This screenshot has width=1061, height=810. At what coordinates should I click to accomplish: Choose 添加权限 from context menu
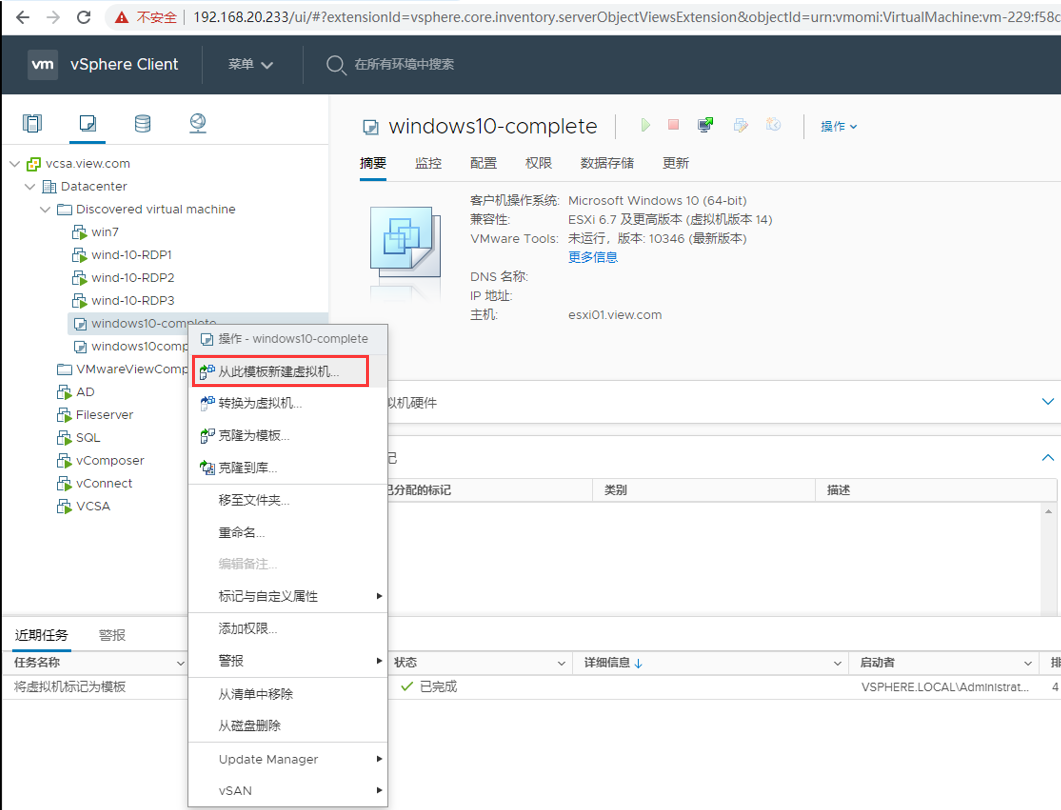tap(288, 629)
